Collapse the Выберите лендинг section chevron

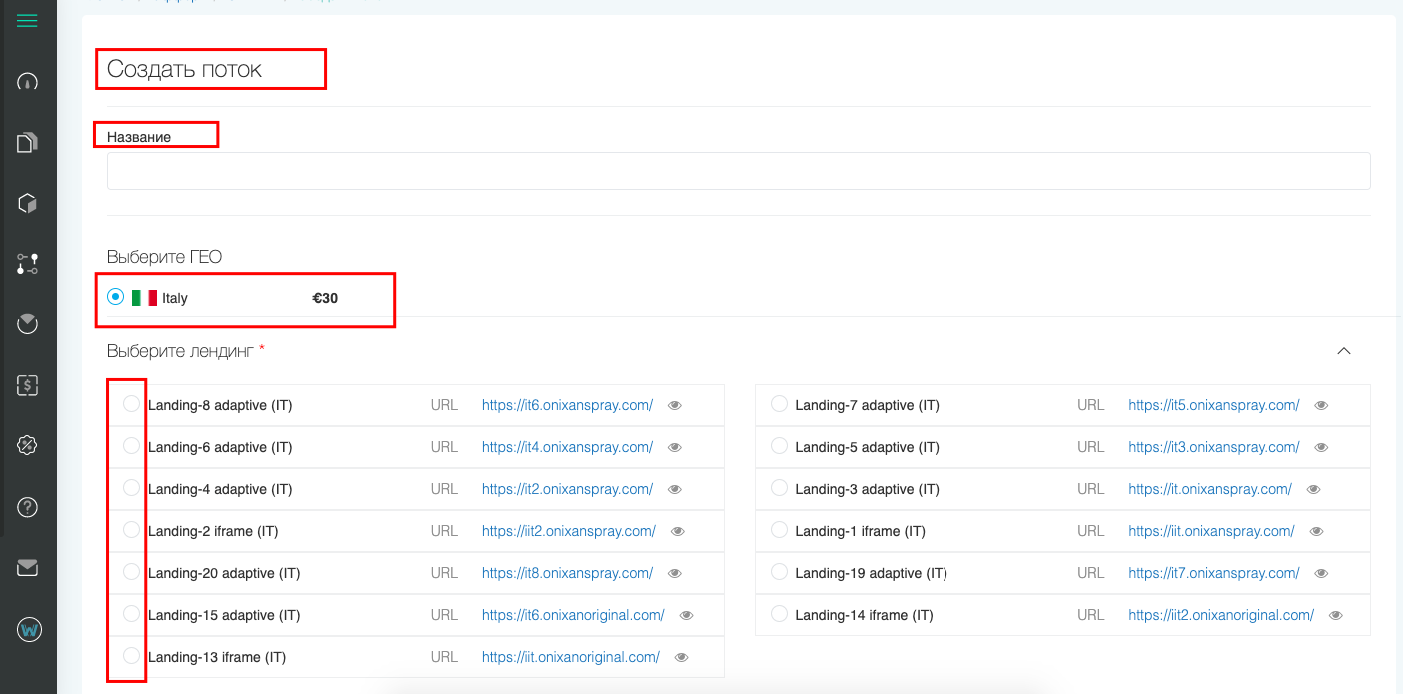pos(1344,351)
